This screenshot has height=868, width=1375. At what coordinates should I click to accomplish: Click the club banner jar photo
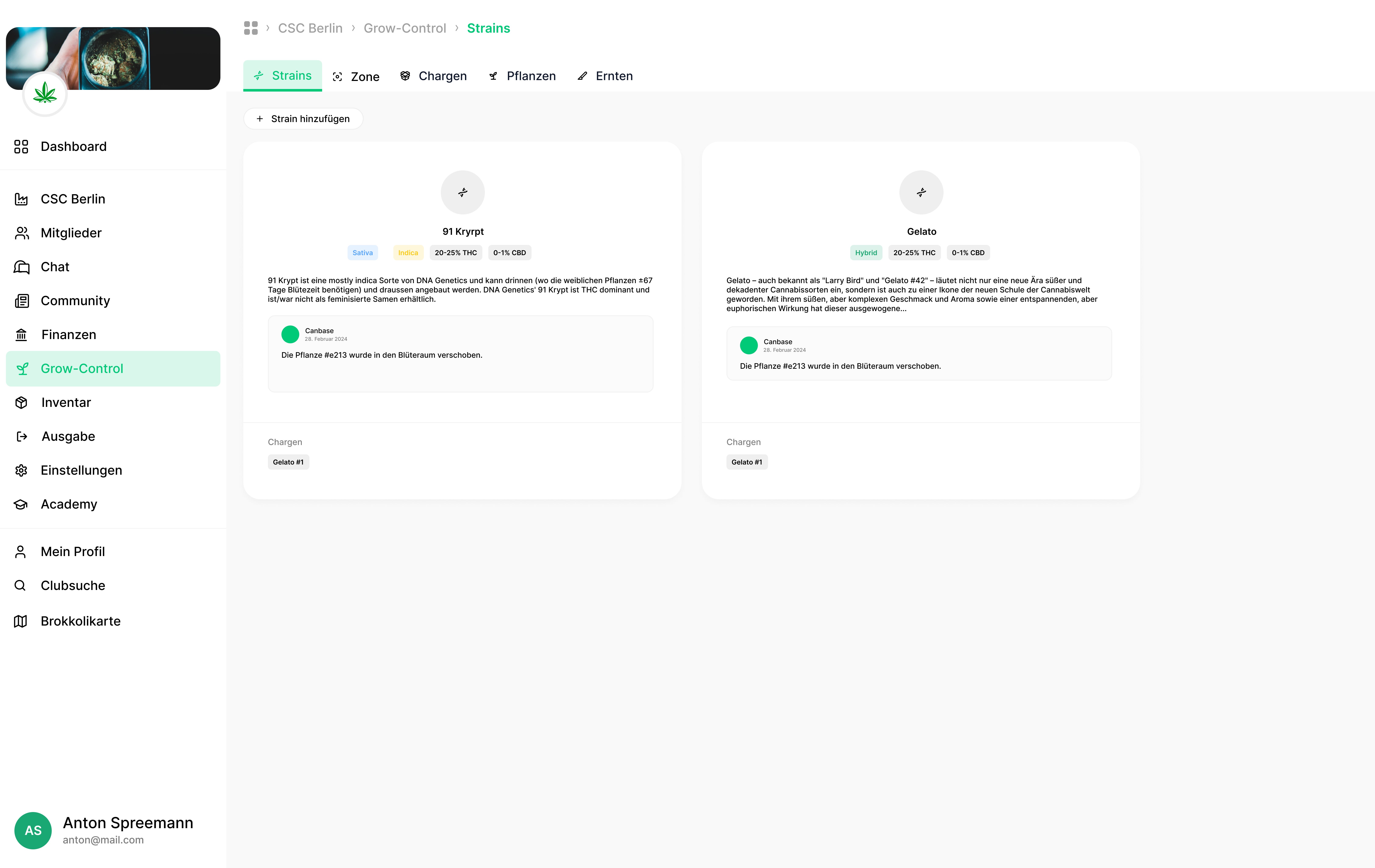coord(114,57)
